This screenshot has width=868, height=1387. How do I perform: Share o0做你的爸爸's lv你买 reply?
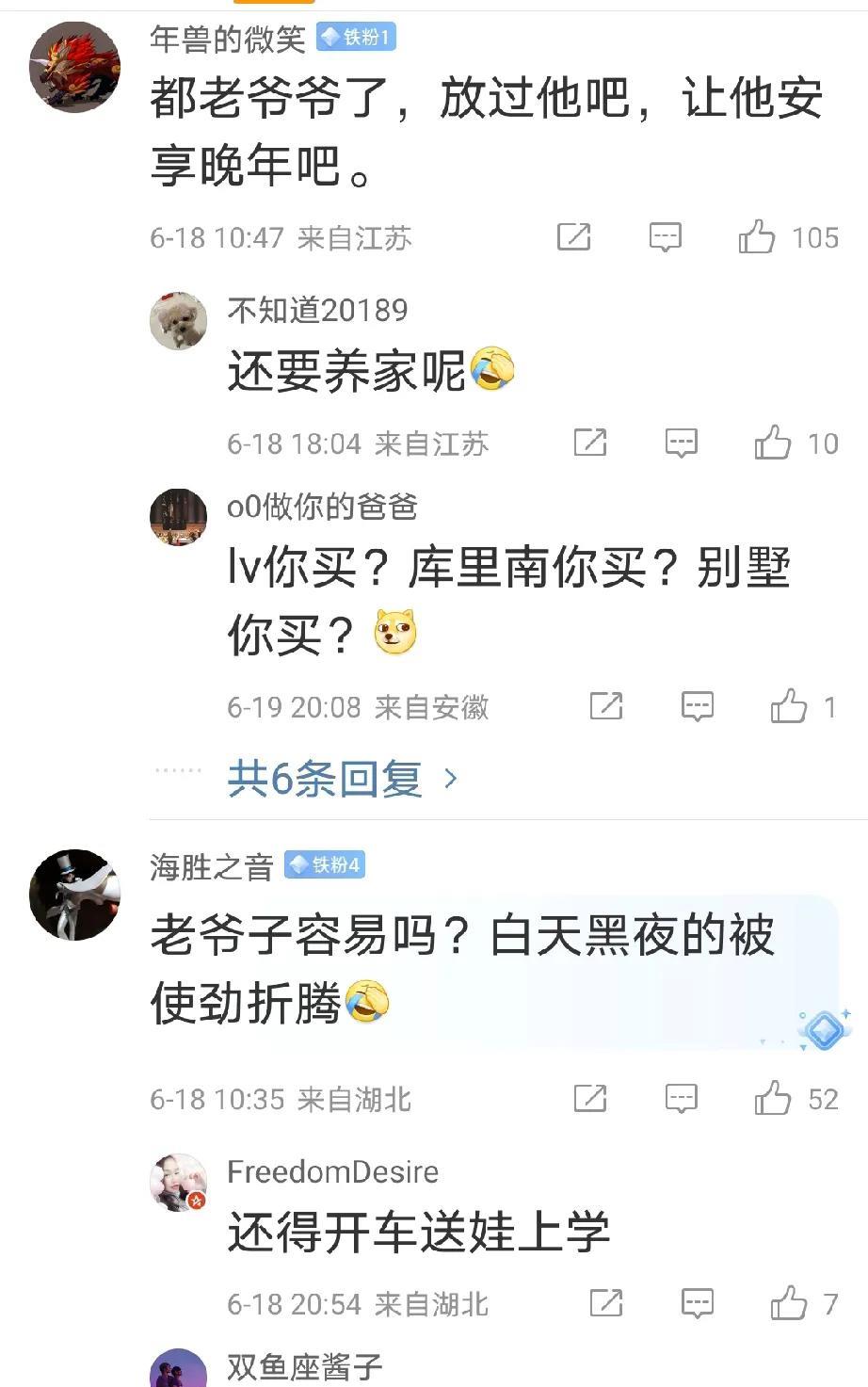606,705
